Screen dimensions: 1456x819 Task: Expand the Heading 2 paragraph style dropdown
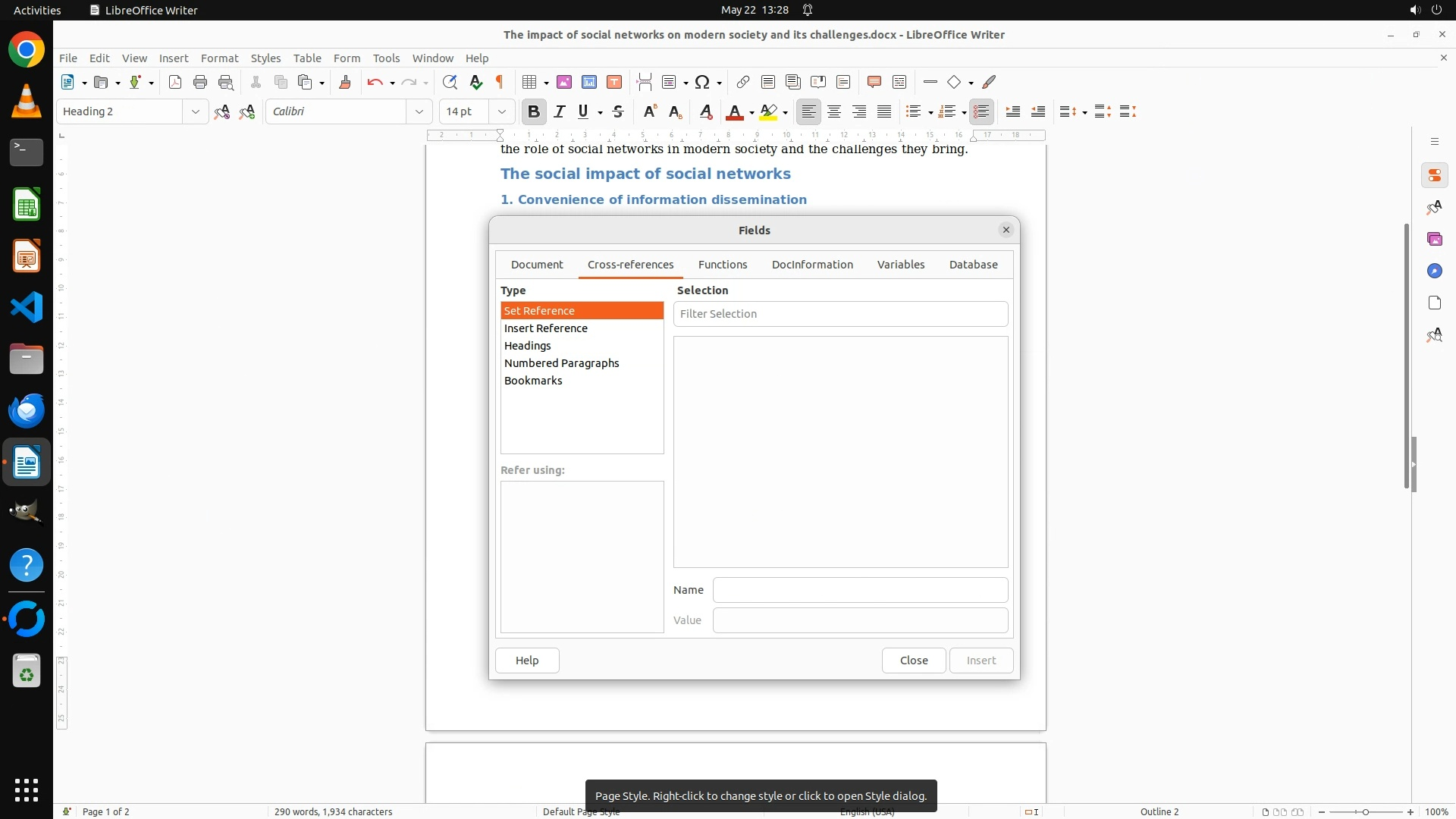coord(195,112)
